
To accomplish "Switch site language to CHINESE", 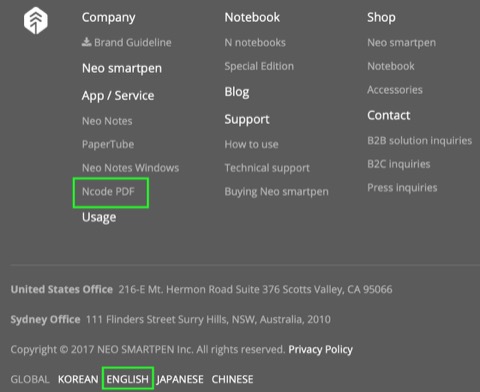I will click(x=232, y=379).
